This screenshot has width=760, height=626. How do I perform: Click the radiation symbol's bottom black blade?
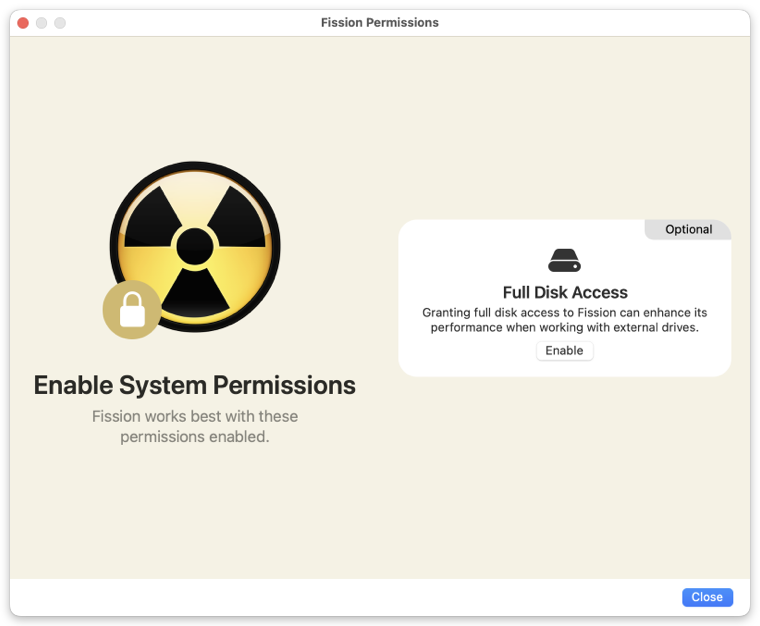click(195, 295)
